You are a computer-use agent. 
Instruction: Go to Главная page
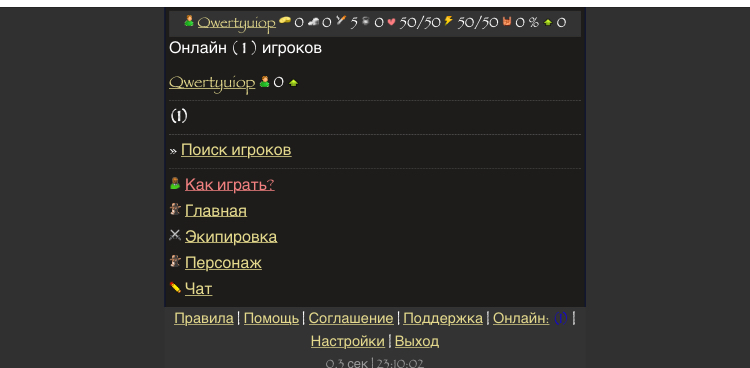click(216, 211)
